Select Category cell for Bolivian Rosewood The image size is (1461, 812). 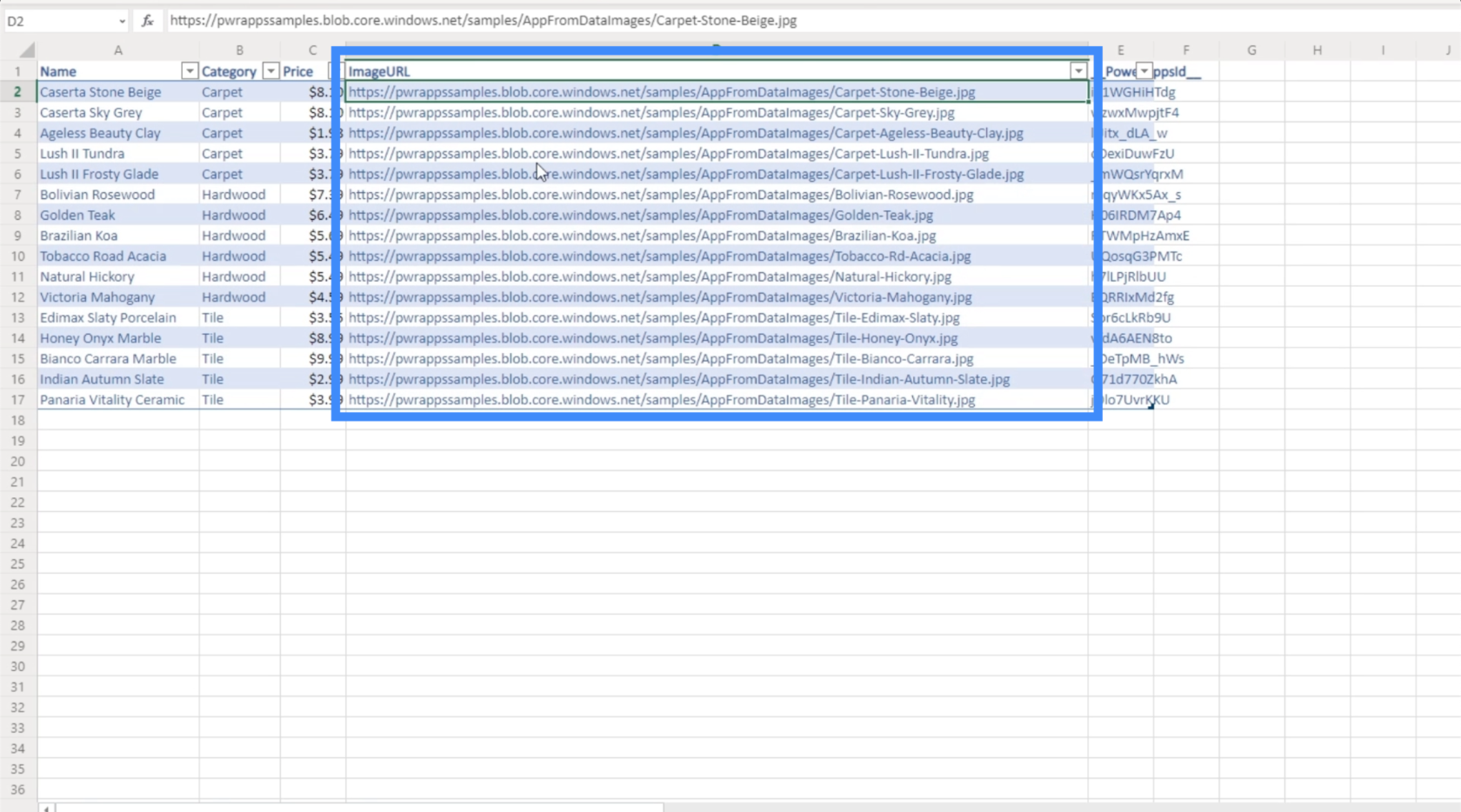point(240,195)
